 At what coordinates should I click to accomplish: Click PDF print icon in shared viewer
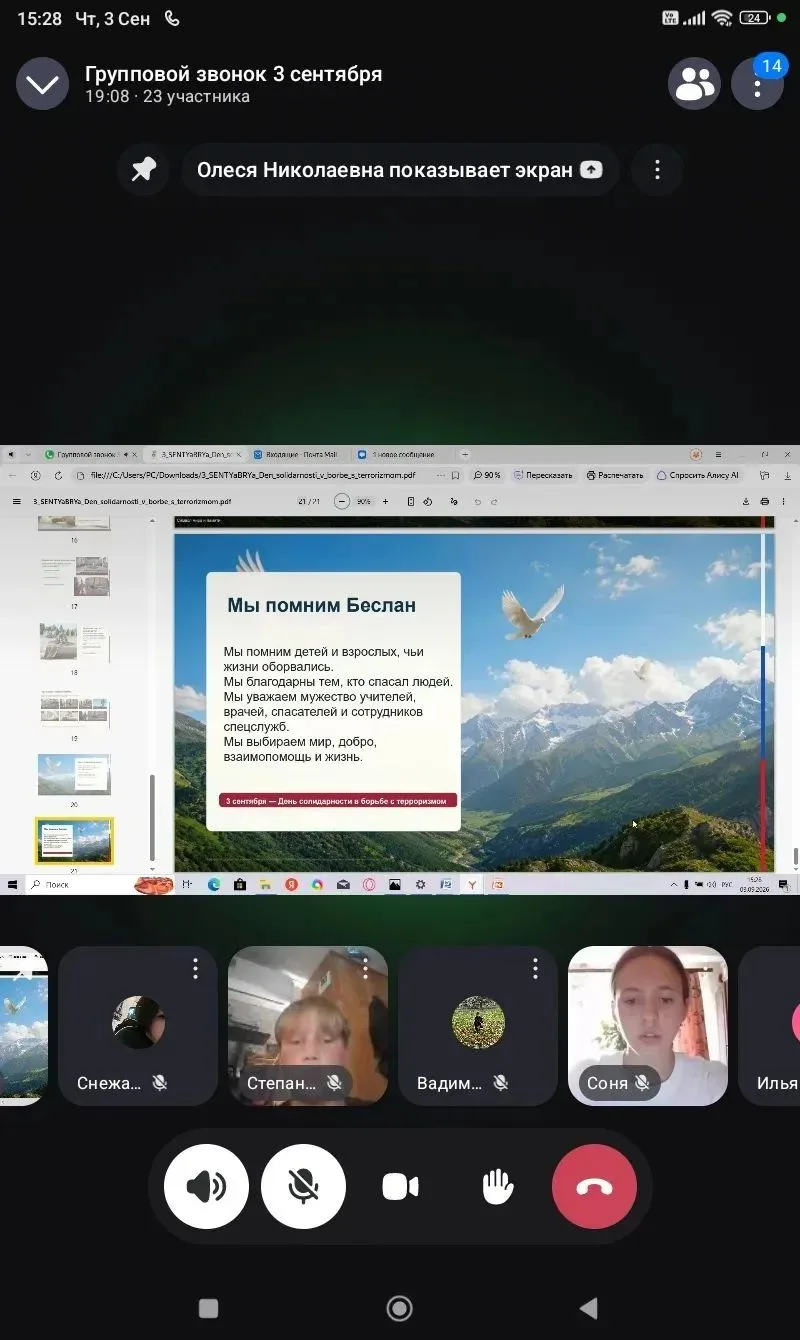coord(765,501)
